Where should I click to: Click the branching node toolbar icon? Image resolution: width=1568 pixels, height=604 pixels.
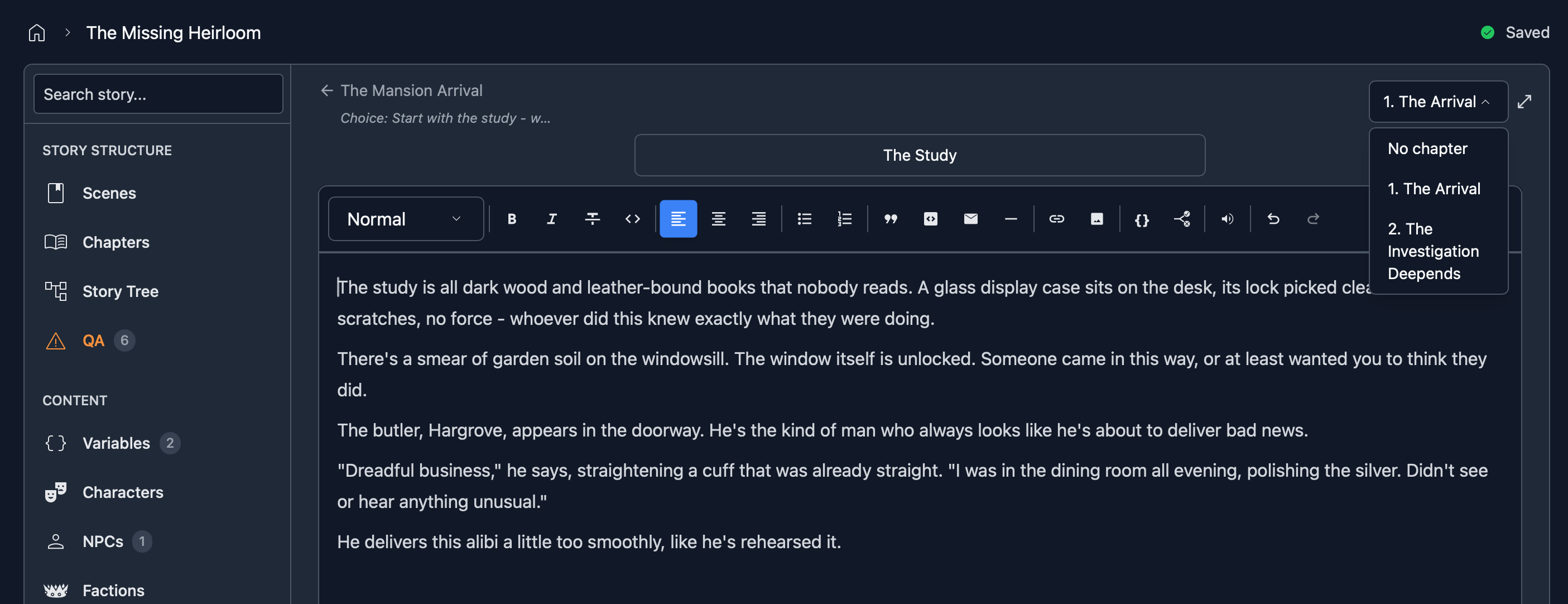[1182, 219]
